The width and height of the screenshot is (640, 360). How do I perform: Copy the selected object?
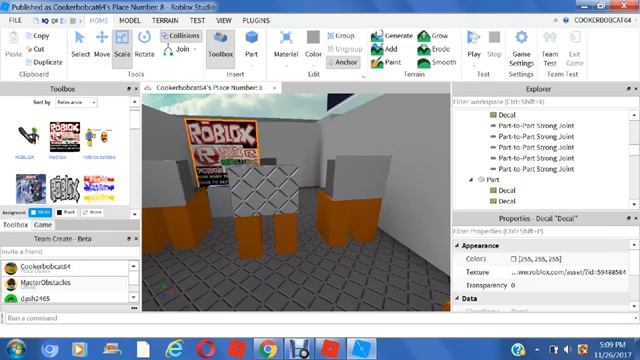38,36
